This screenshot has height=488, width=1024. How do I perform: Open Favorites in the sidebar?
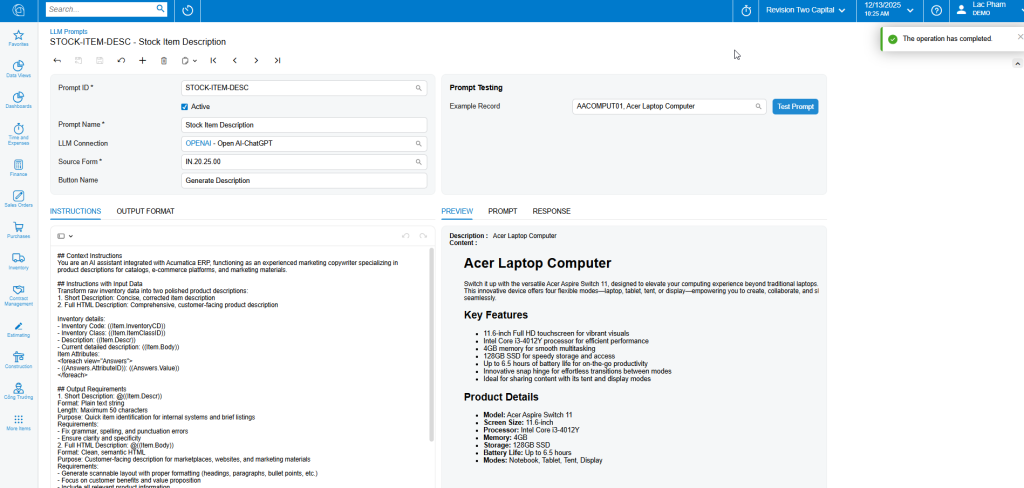(x=18, y=38)
